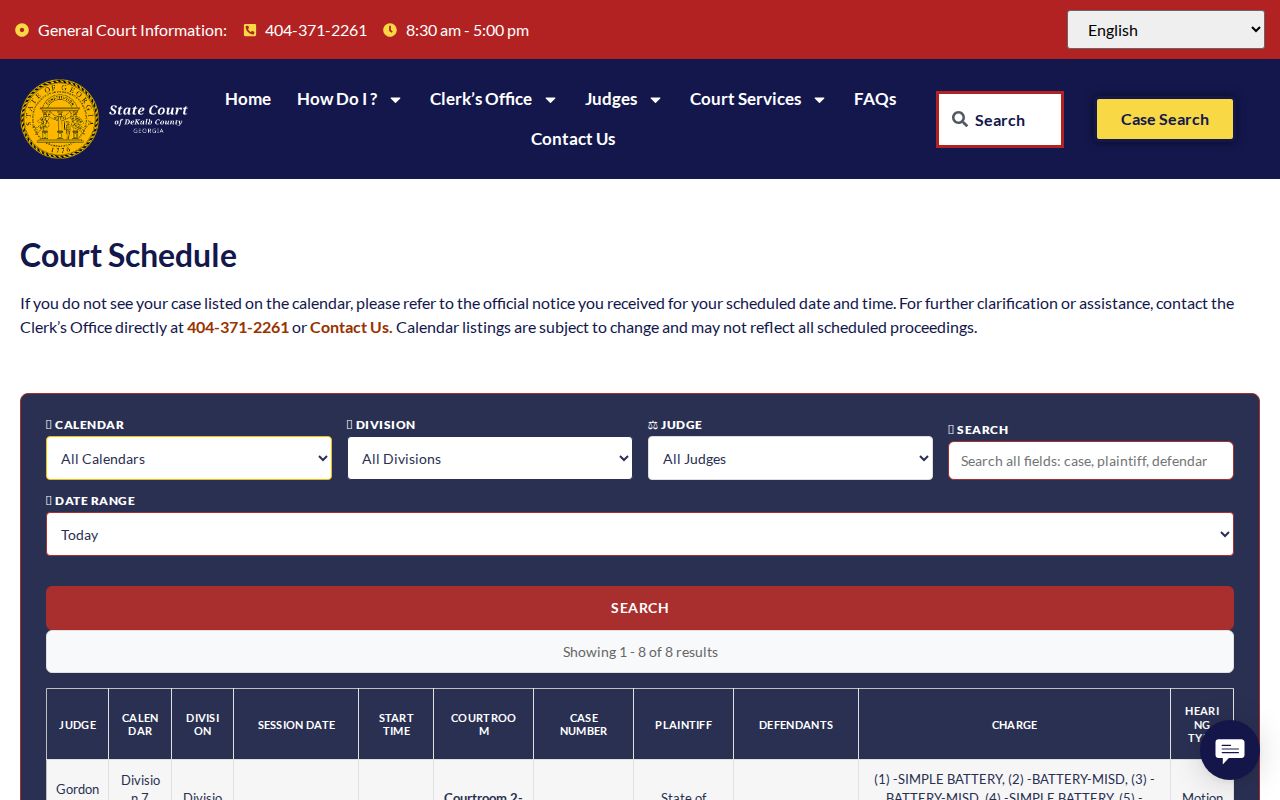Click the SESSION DATE column header
The height and width of the screenshot is (800, 1280).
(296, 724)
